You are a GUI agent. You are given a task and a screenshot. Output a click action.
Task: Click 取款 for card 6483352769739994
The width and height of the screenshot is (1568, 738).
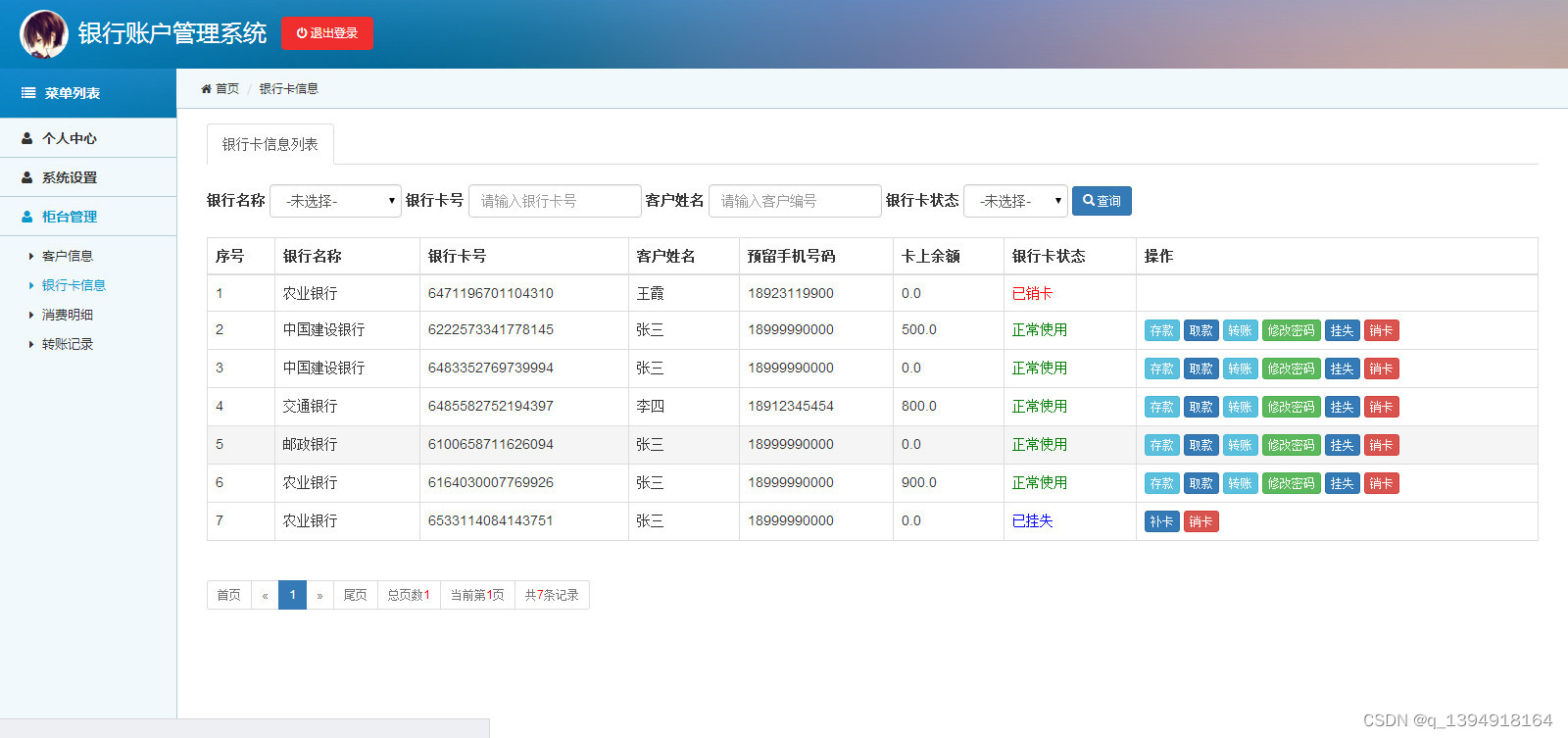[1201, 369]
